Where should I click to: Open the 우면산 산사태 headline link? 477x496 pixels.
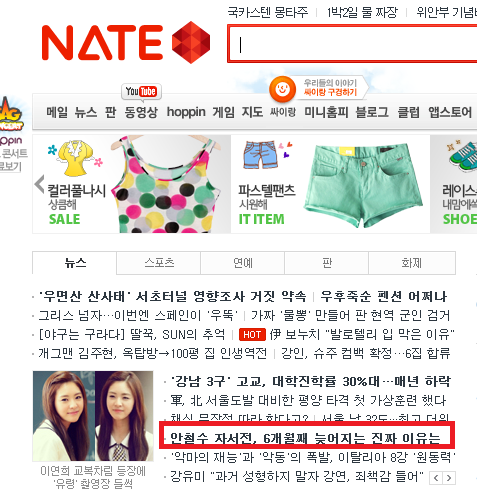click(x=172, y=296)
